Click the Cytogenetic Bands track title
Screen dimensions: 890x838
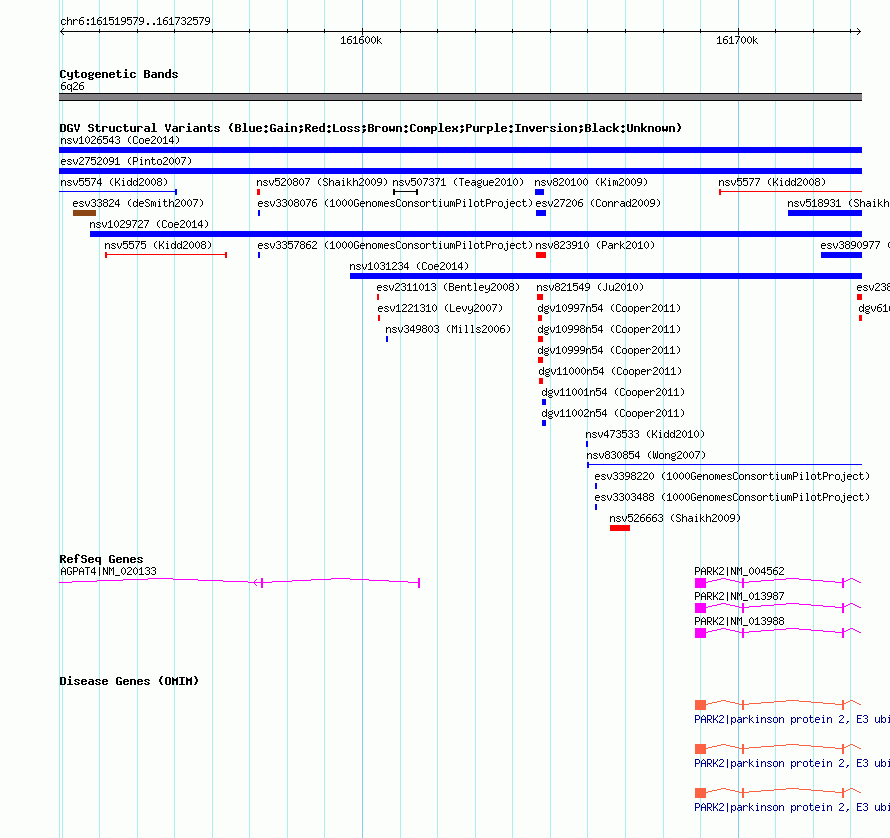point(119,74)
